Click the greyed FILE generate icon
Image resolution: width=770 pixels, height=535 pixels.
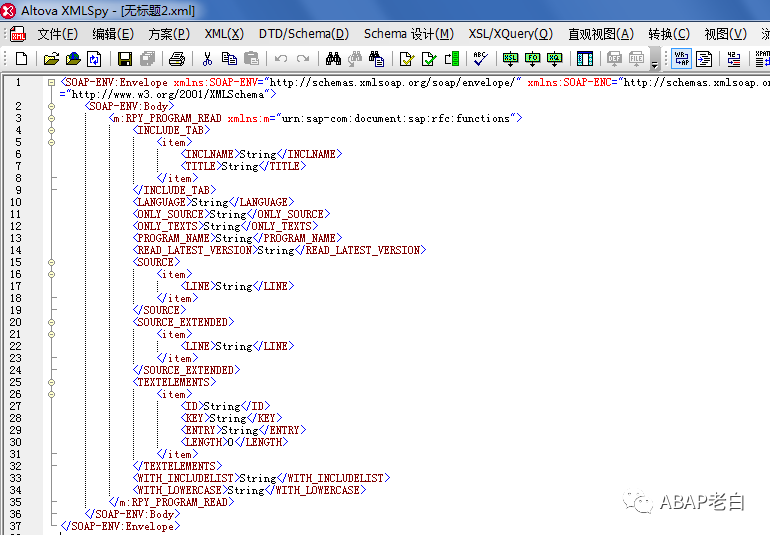coord(636,59)
